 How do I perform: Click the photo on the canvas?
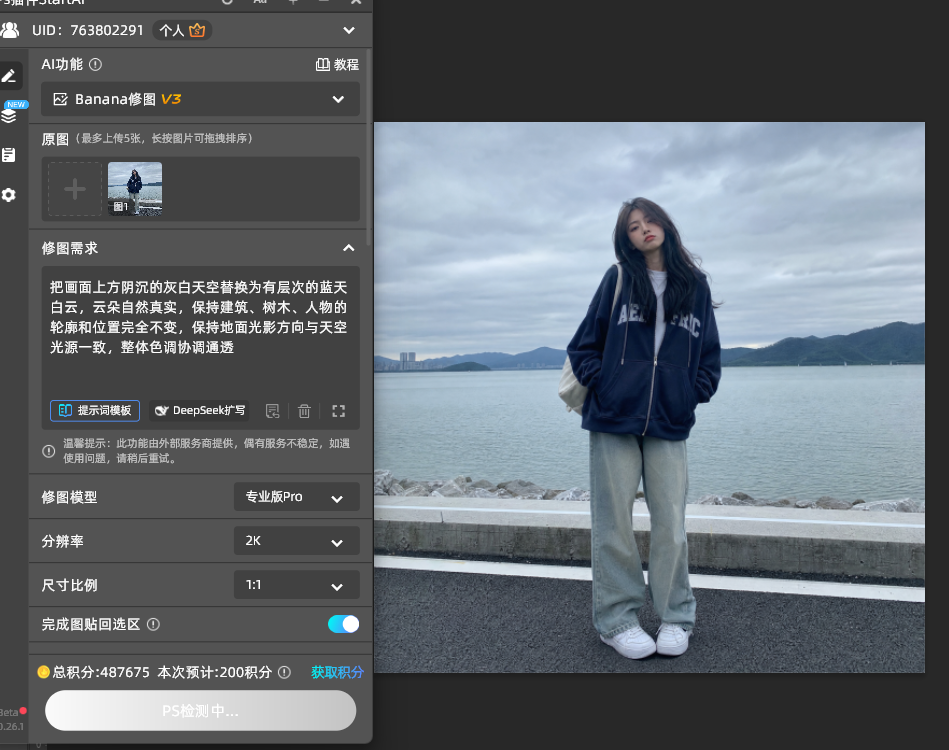click(649, 397)
